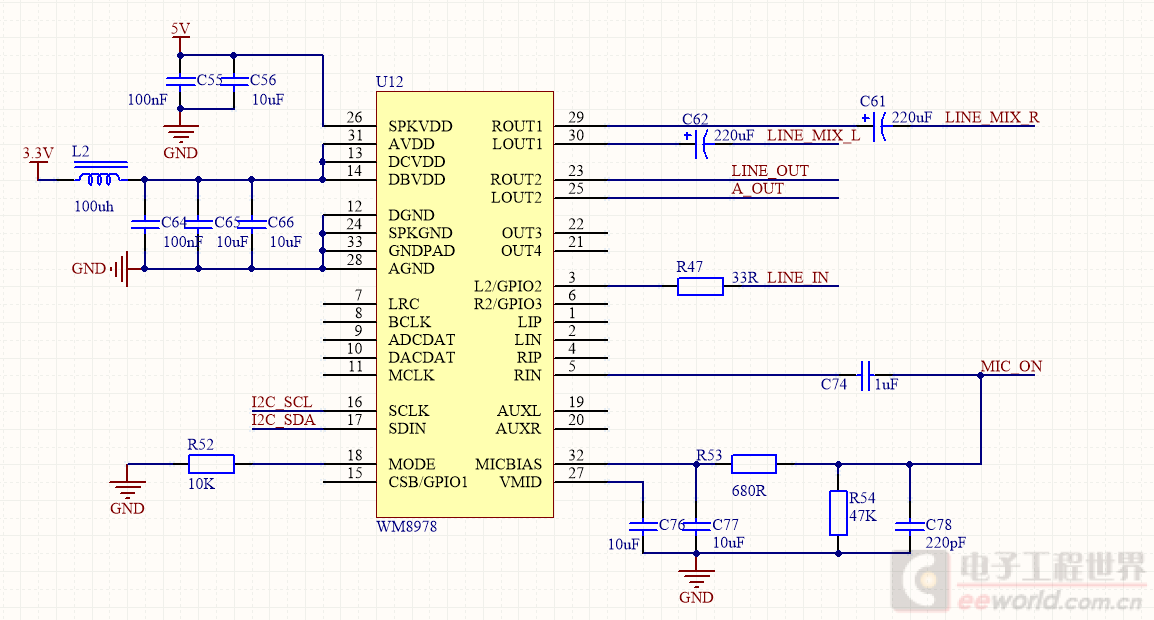Image resolution: width=1154 pixels, height=620 pixels.
Task: Select the L2 inductor symbol
Action: pos(100,175)
